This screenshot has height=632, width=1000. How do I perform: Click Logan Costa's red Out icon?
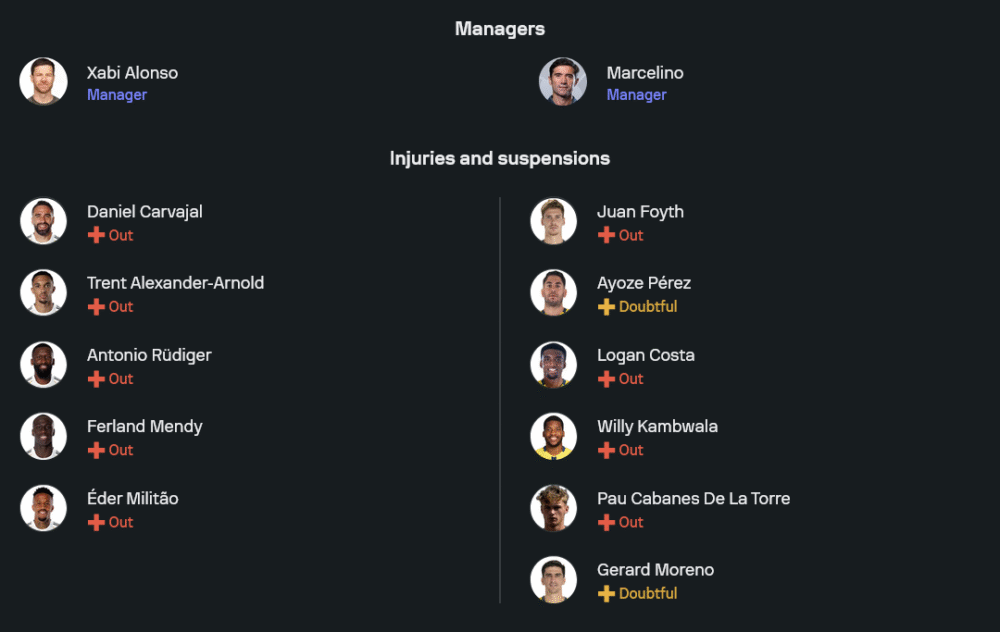pyautogui.click(x=606, y=379)
